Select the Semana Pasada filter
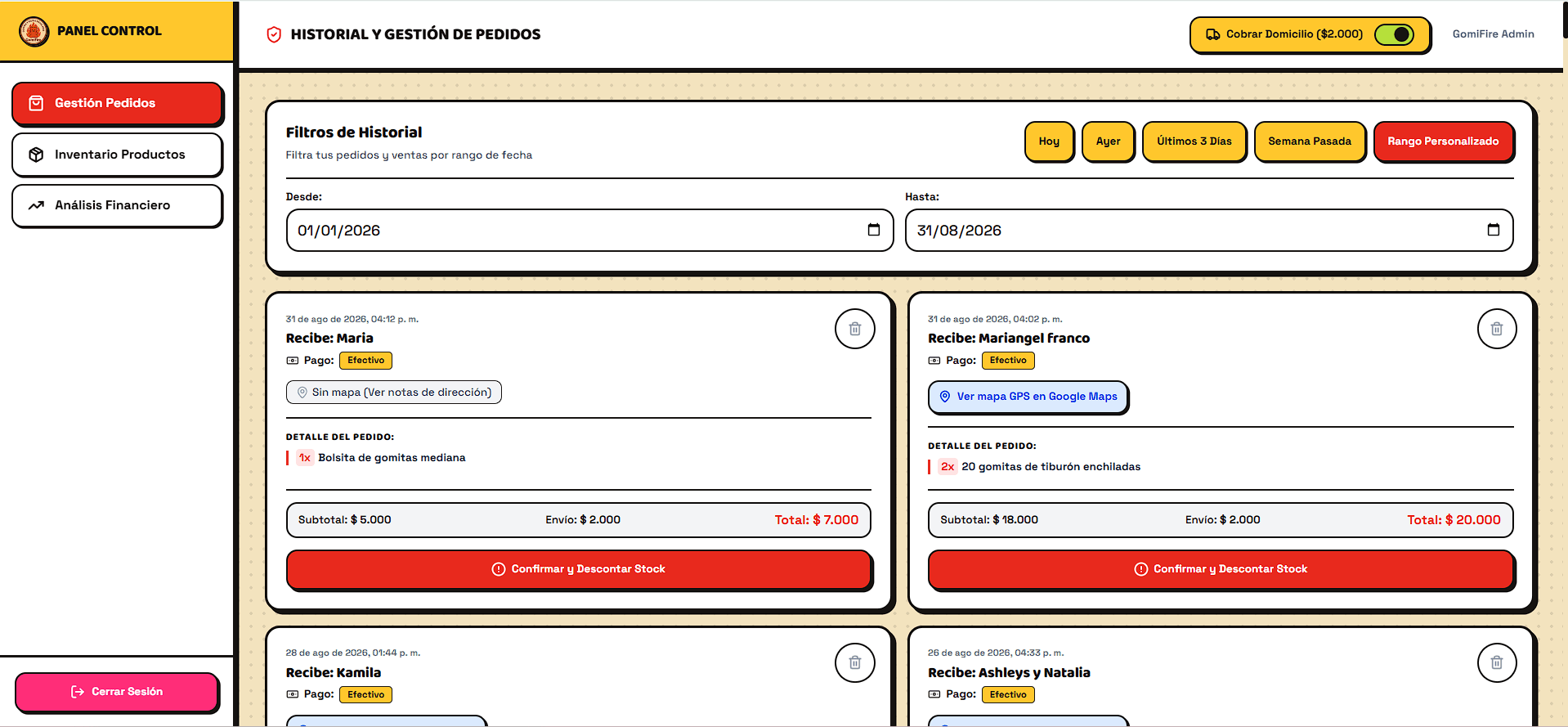1568x727 pixels. (x=1310, y=141)
